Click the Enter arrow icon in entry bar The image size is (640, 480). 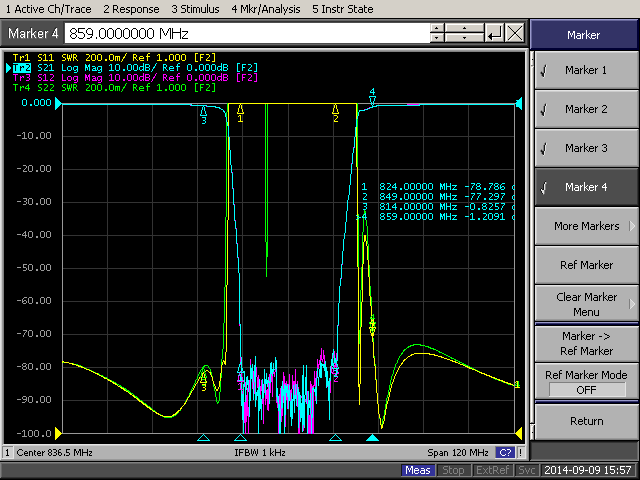(x=494, y=34)
